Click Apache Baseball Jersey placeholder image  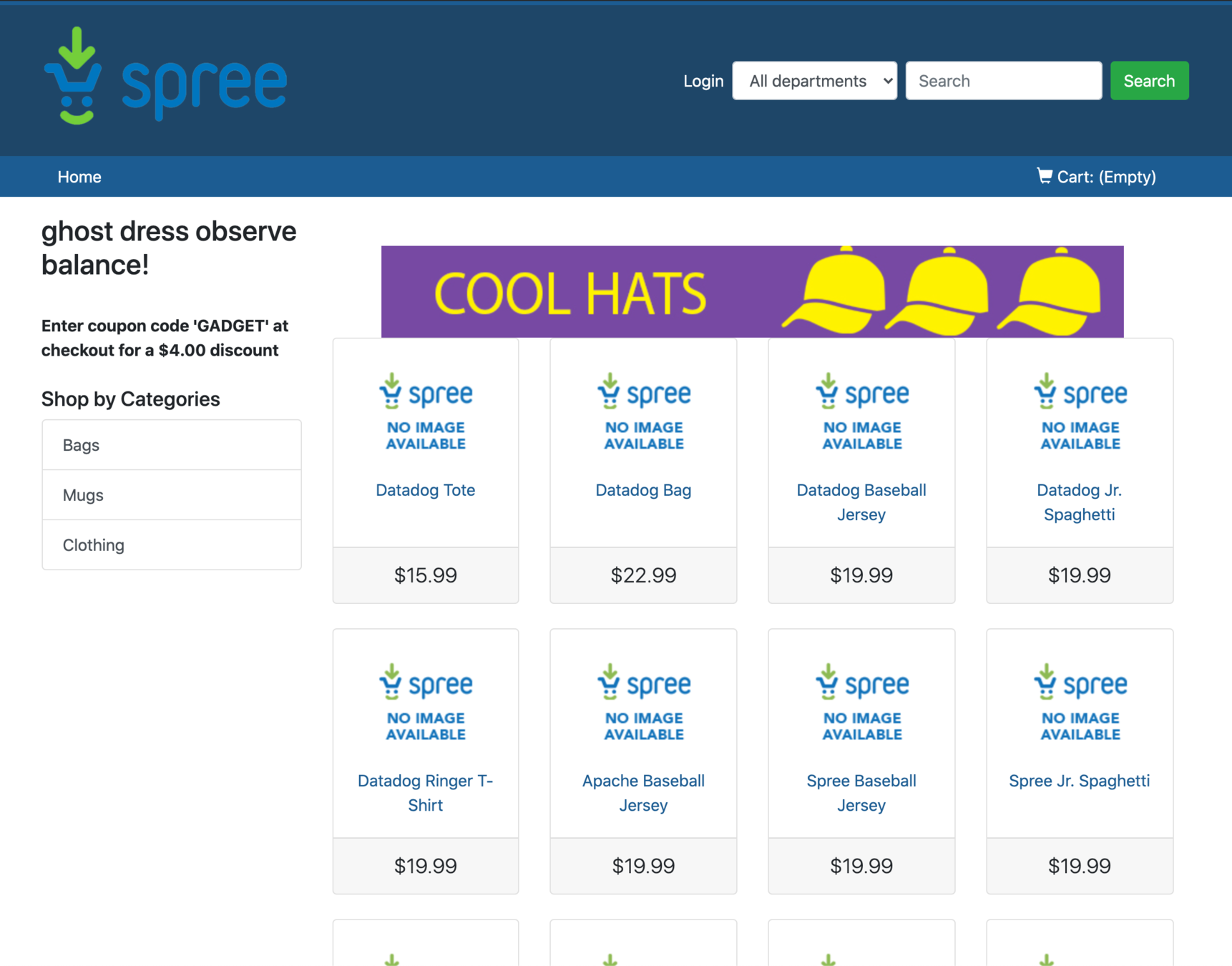(x=644, y=702)
